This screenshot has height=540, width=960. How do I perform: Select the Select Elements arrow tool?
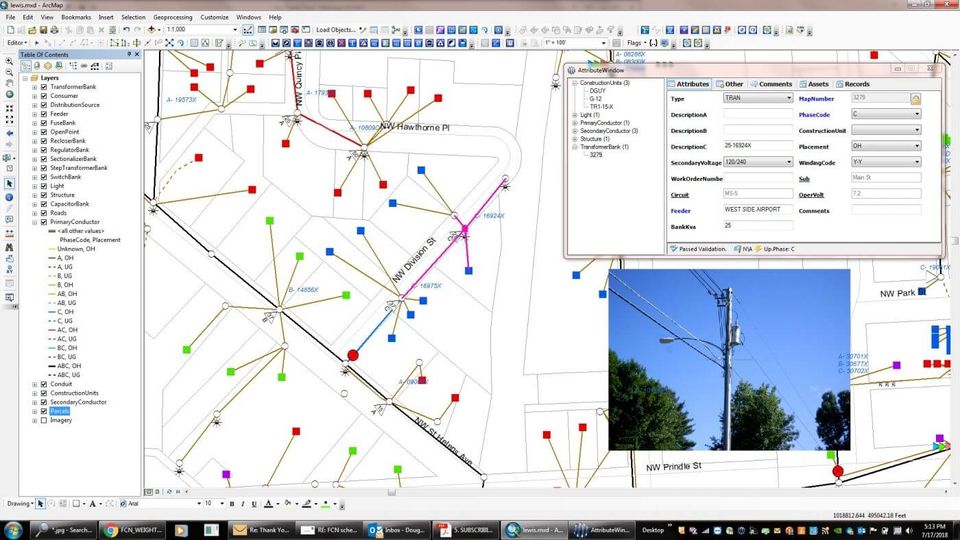coord(10,184)
